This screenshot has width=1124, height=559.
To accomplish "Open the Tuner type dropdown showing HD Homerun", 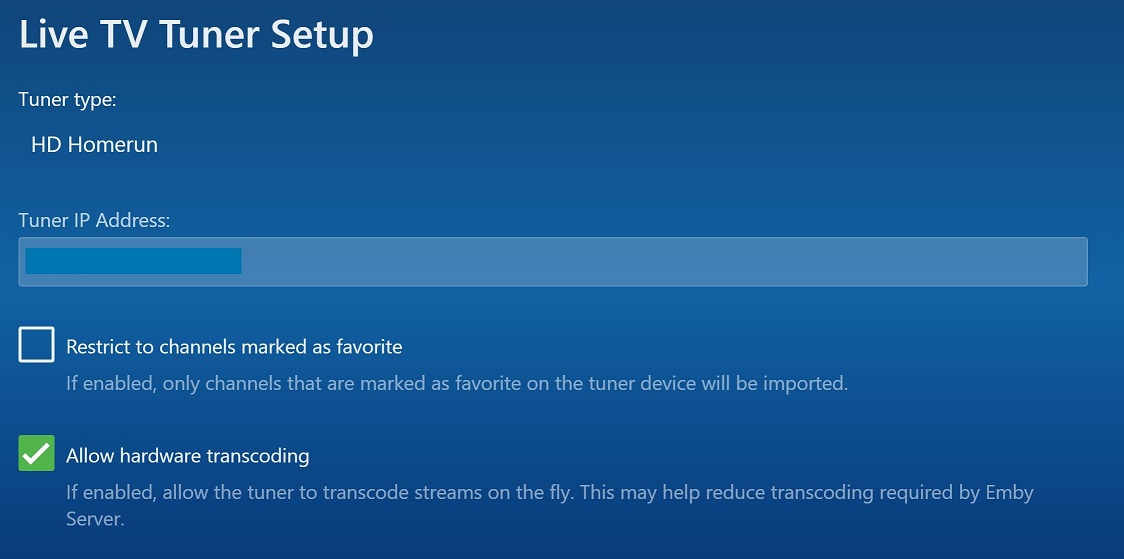I will [95, 145].
